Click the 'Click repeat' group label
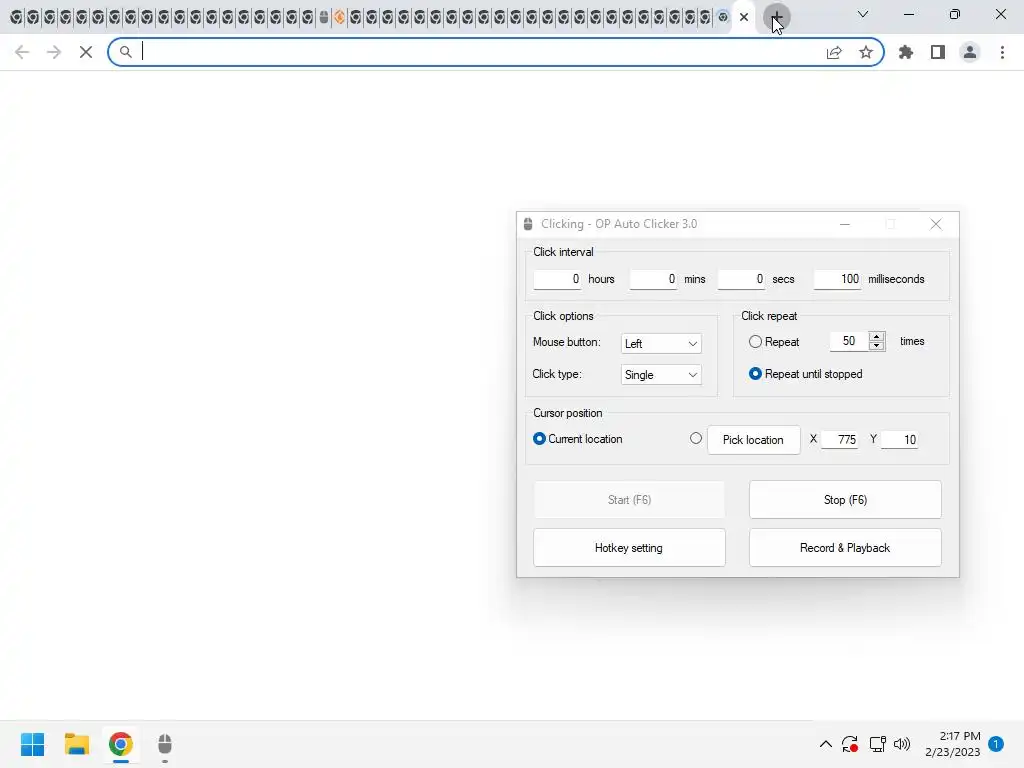Viewport: 1024px width, 768px height. point(769,316)
